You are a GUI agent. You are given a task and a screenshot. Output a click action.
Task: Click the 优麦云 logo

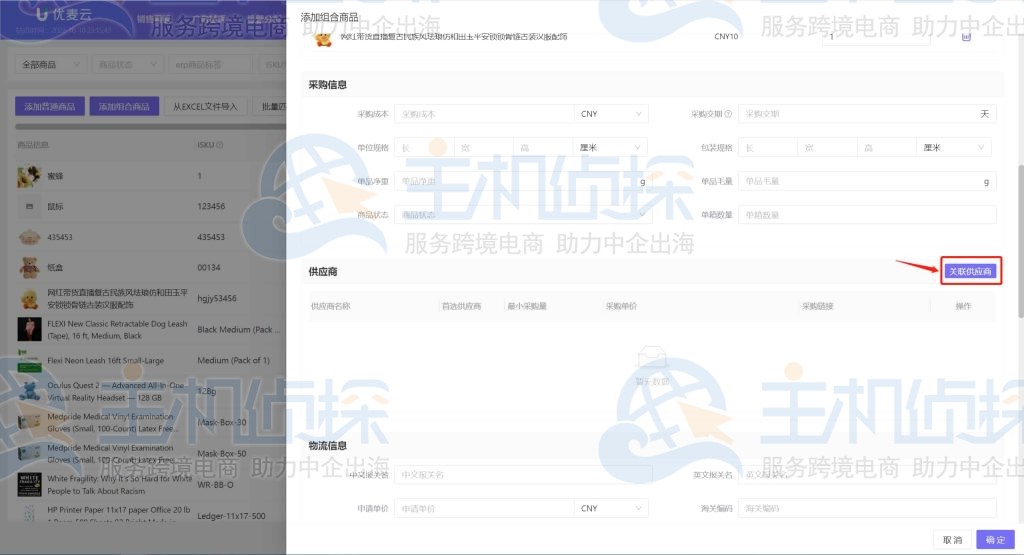click(64, 14)
